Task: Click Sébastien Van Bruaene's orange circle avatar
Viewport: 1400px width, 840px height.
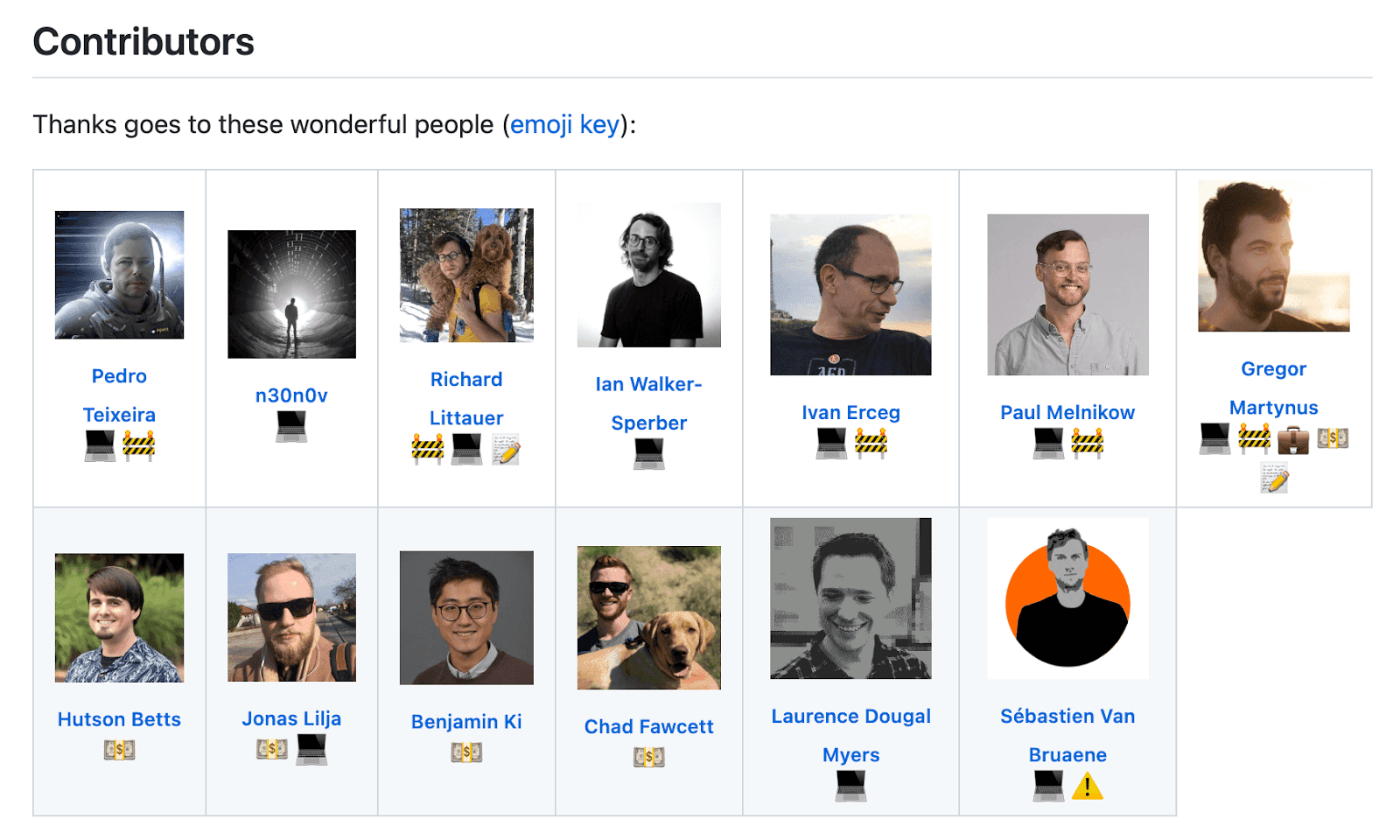Action: point(1067,598)
